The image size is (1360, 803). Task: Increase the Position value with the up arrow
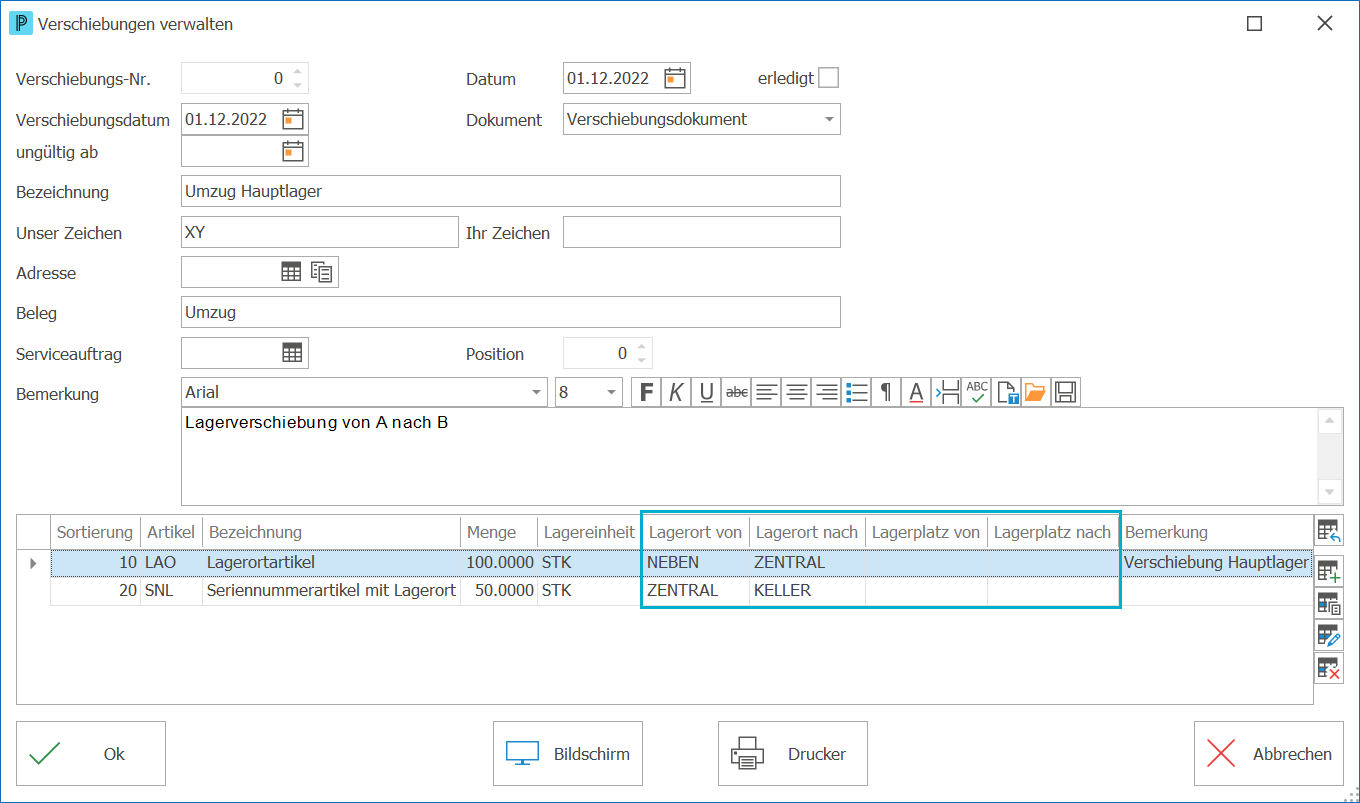[641, 346]
